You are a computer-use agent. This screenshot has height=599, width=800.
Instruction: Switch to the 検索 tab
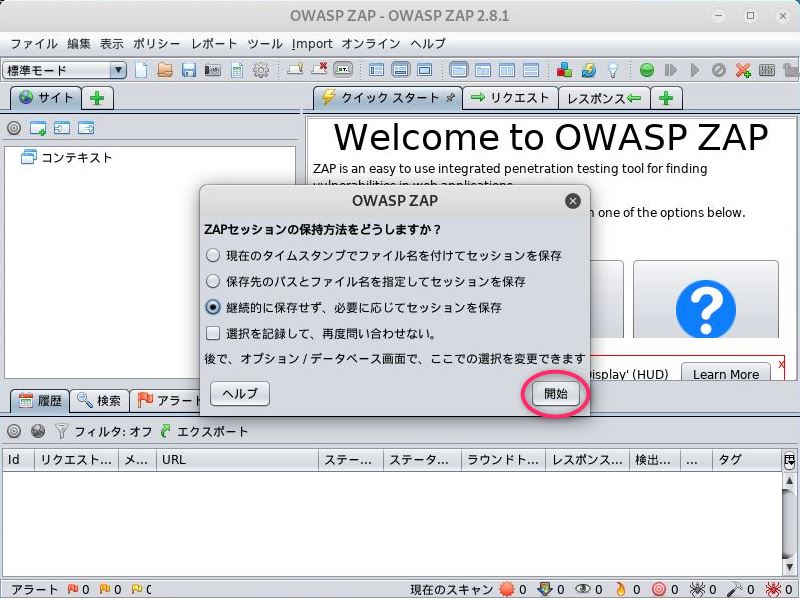coord(99,401)
